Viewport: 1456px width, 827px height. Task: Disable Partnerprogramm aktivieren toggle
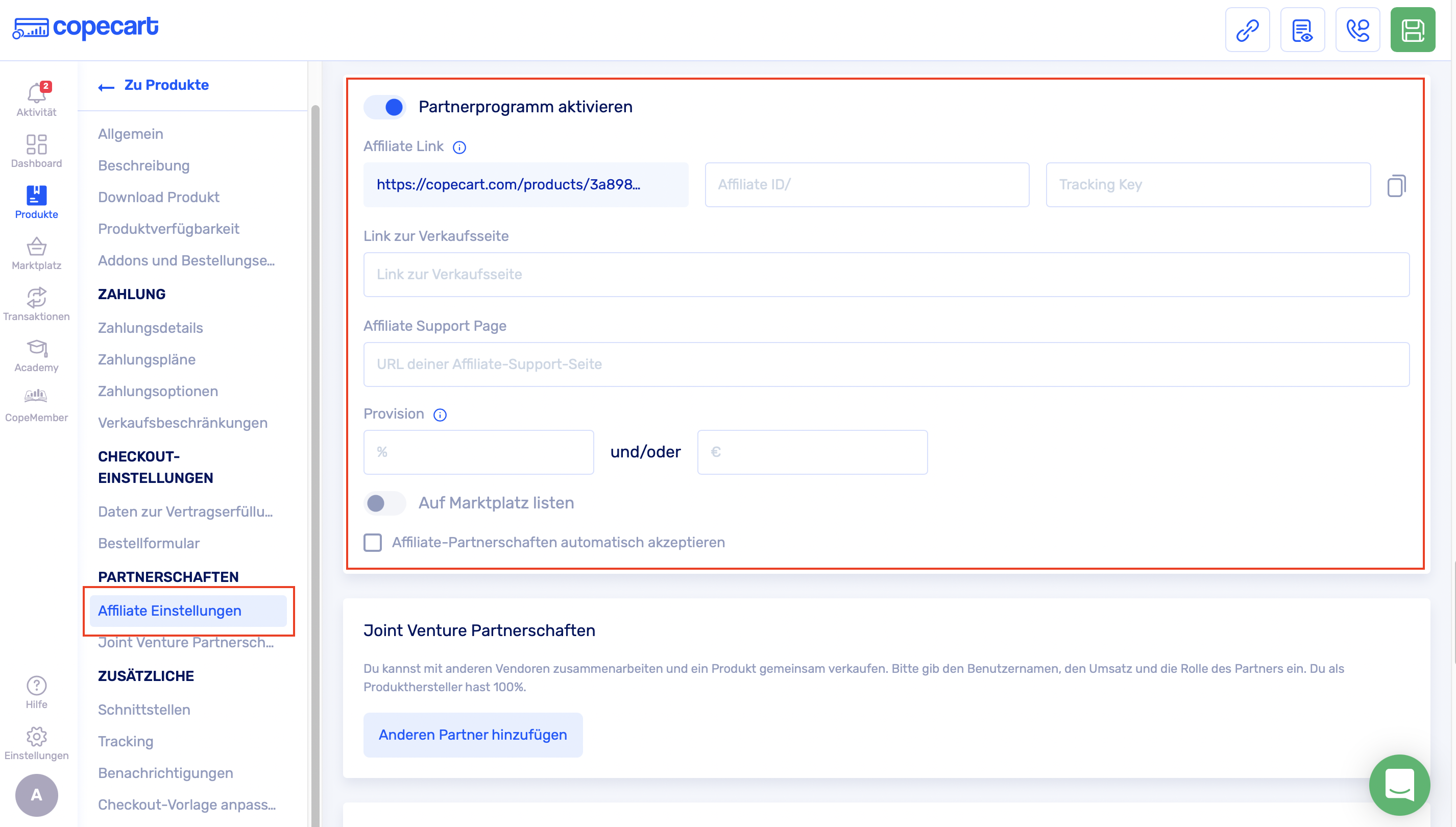pyautogui.click(x=385, y=107)
